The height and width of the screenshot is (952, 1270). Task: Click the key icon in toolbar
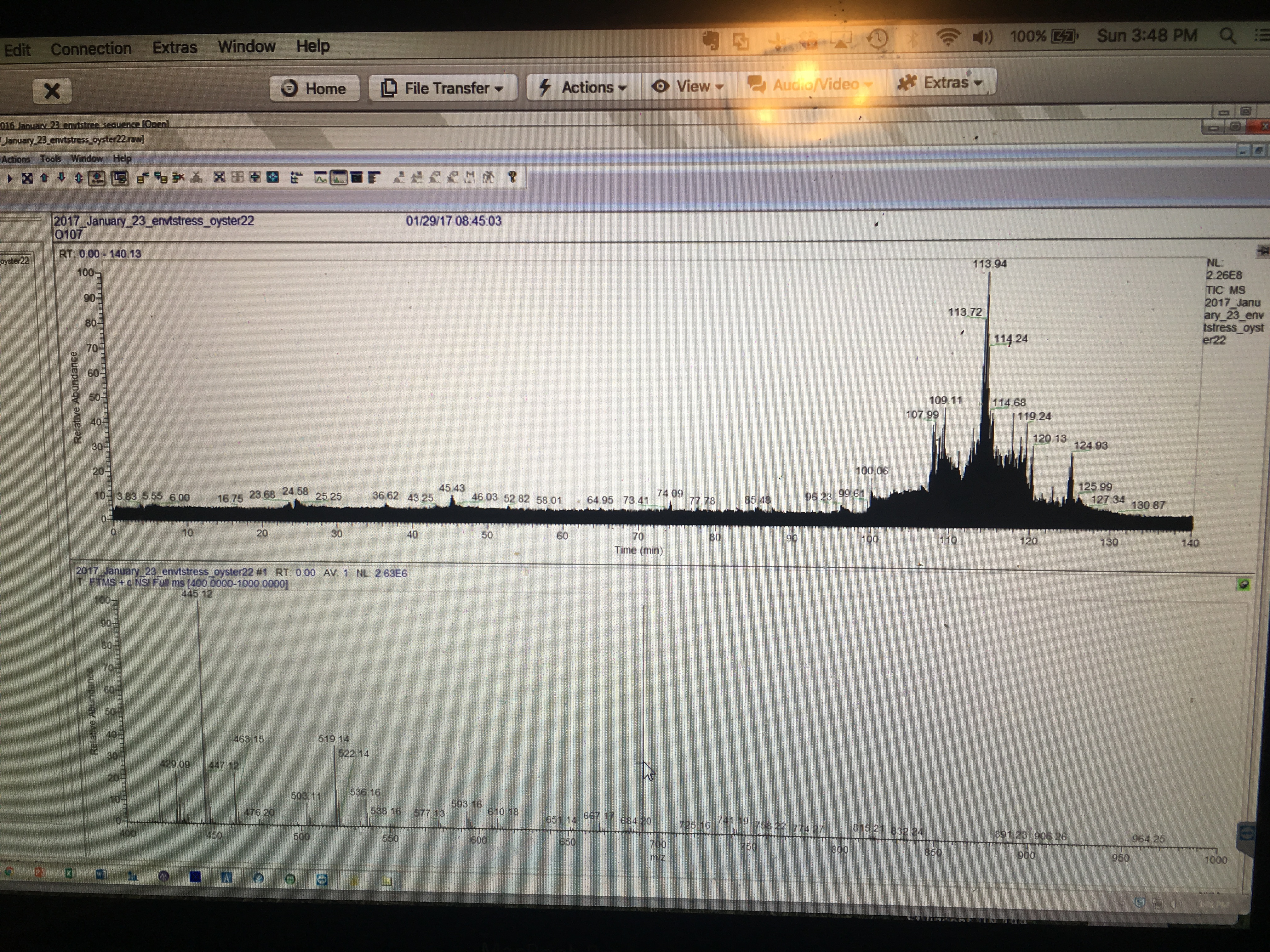[x=512, y=177]
